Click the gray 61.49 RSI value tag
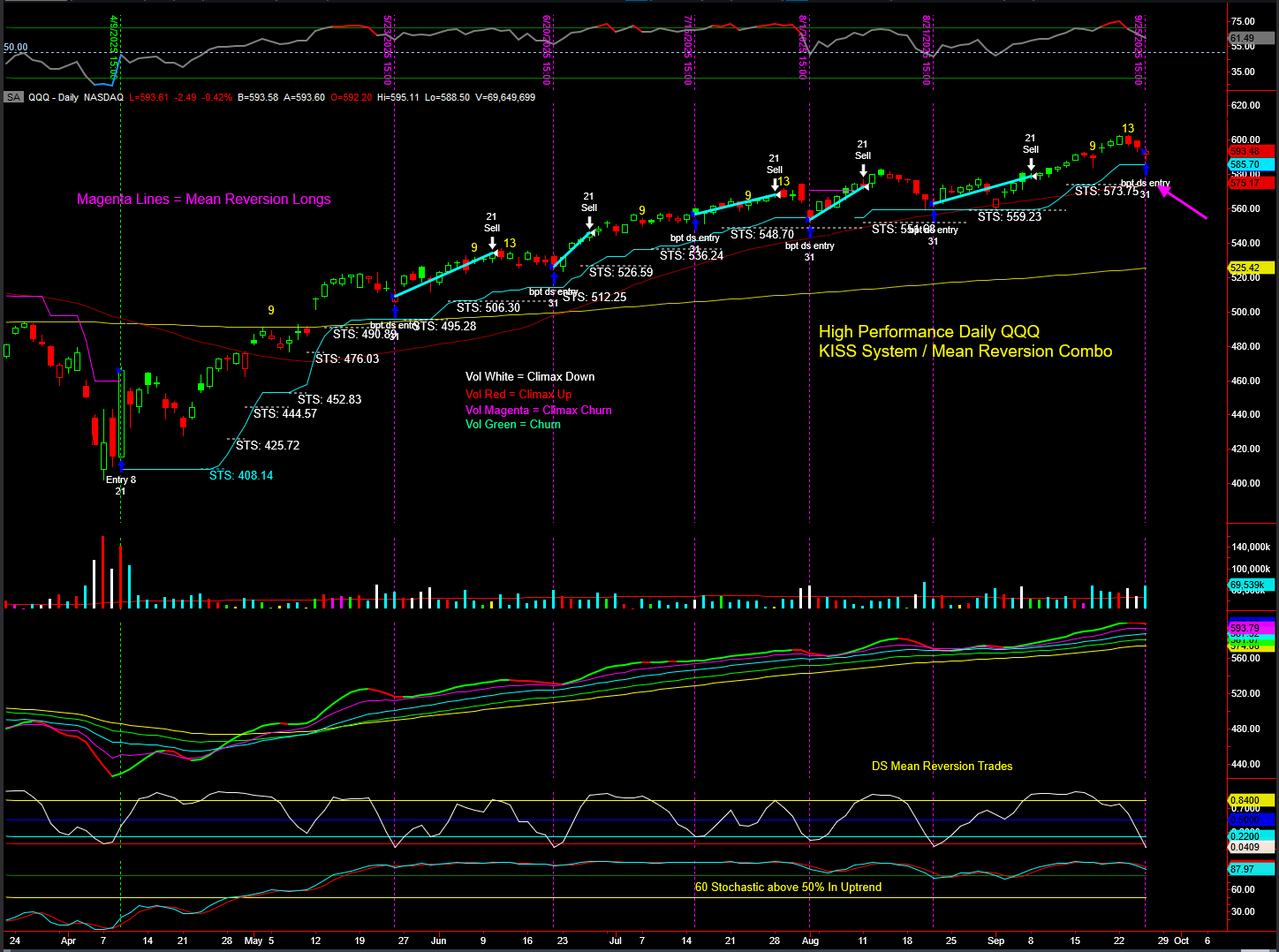This screenshot has height=952, width=1279. tap(1251, 39)
